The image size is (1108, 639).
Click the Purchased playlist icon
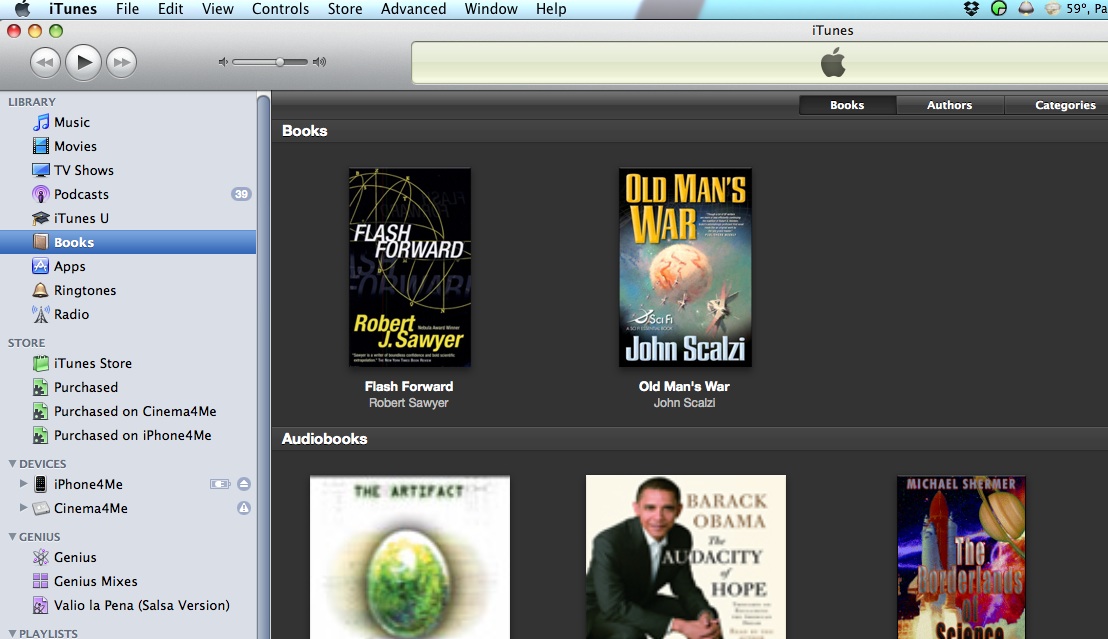[x=41, y=387]
